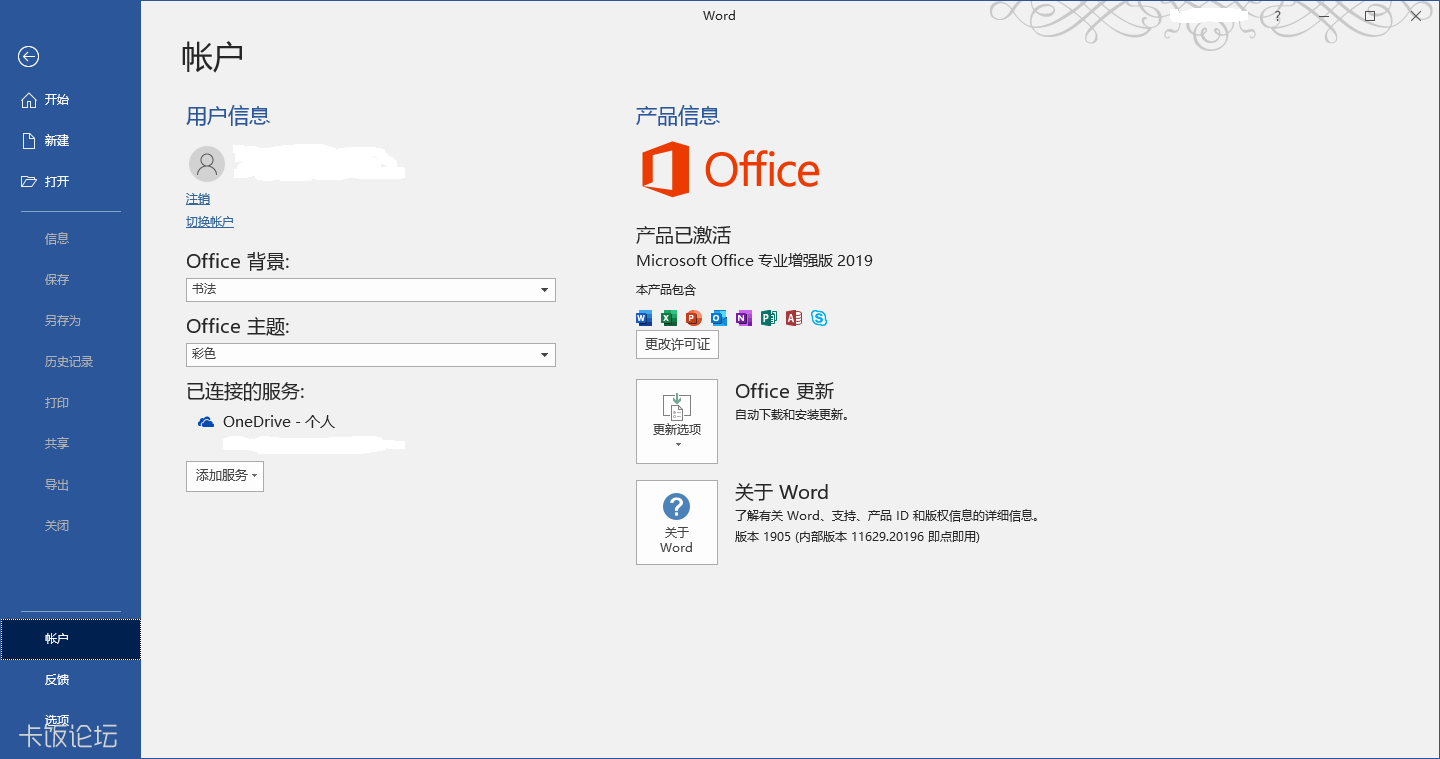Open 历史记录 in the sidebar

[x=70, y=362]
